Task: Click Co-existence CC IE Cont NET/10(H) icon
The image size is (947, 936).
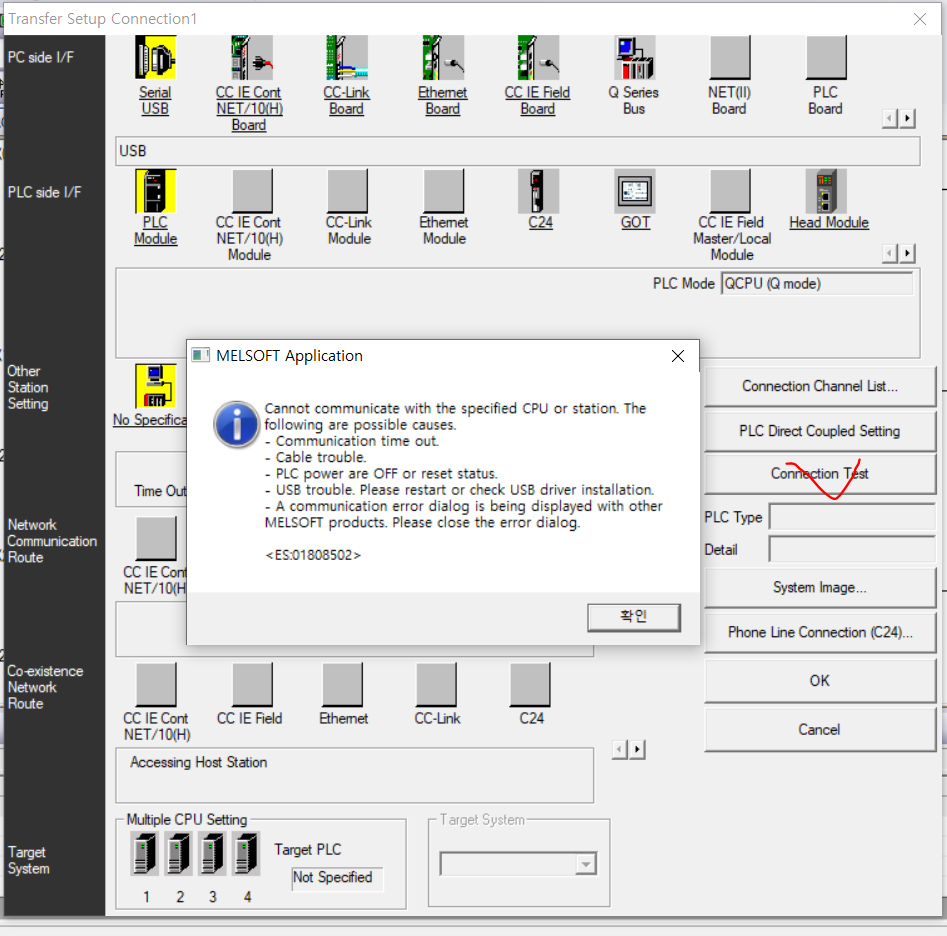Action: [156, 684]
